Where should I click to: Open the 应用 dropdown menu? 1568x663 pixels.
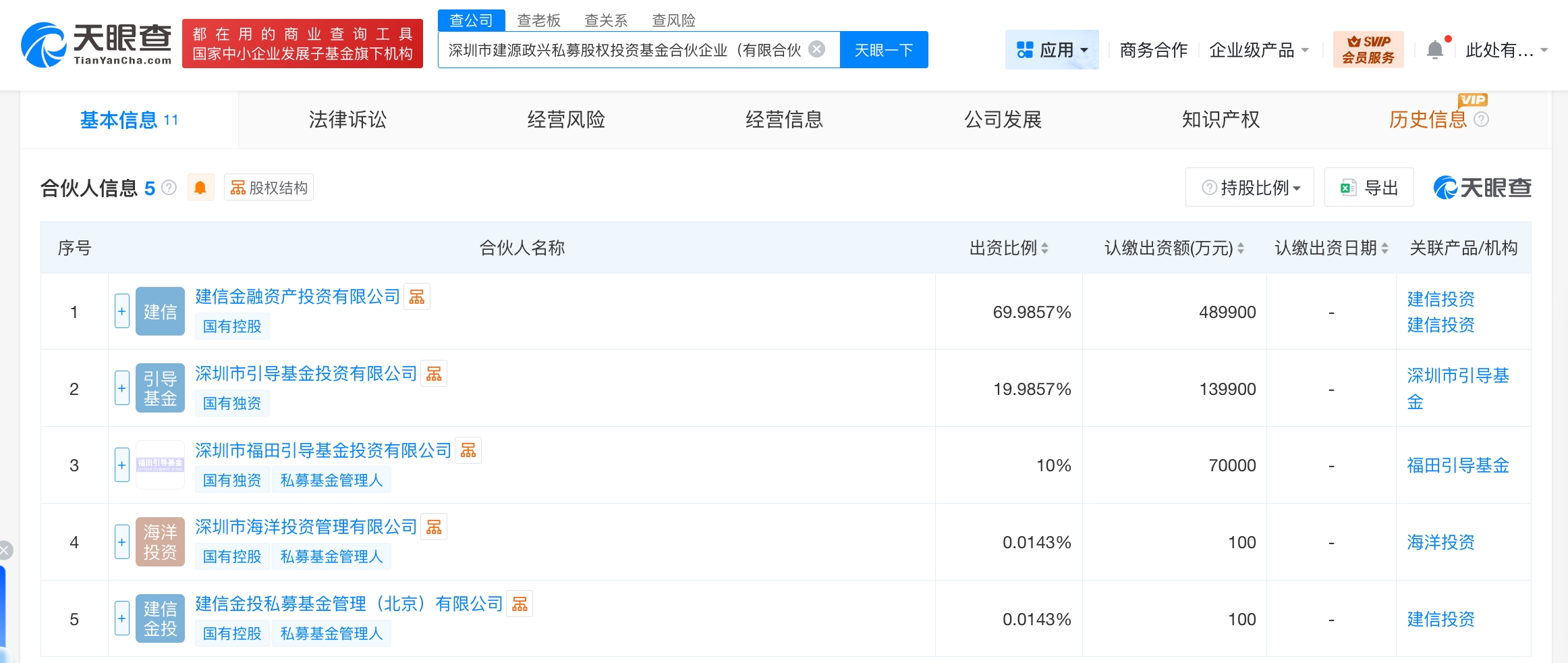click(x=1052, y=50)
